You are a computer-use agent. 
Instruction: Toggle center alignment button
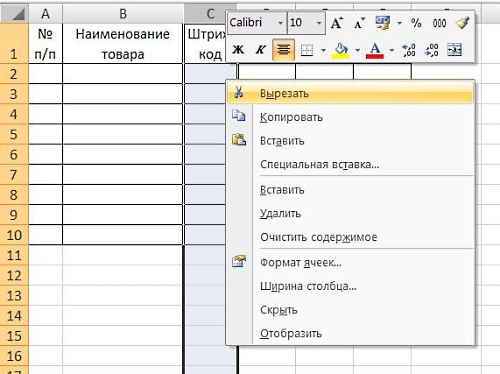coord(283,50)
